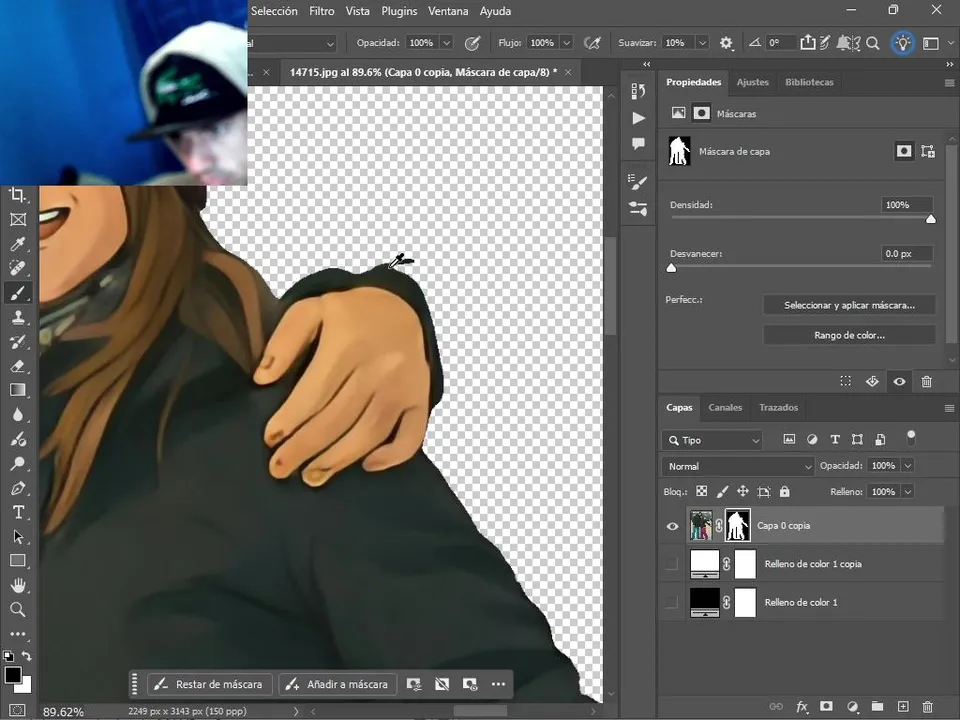The image size is (960, 720).
Task: Open the Vista menu
Action: coord(358,11)
